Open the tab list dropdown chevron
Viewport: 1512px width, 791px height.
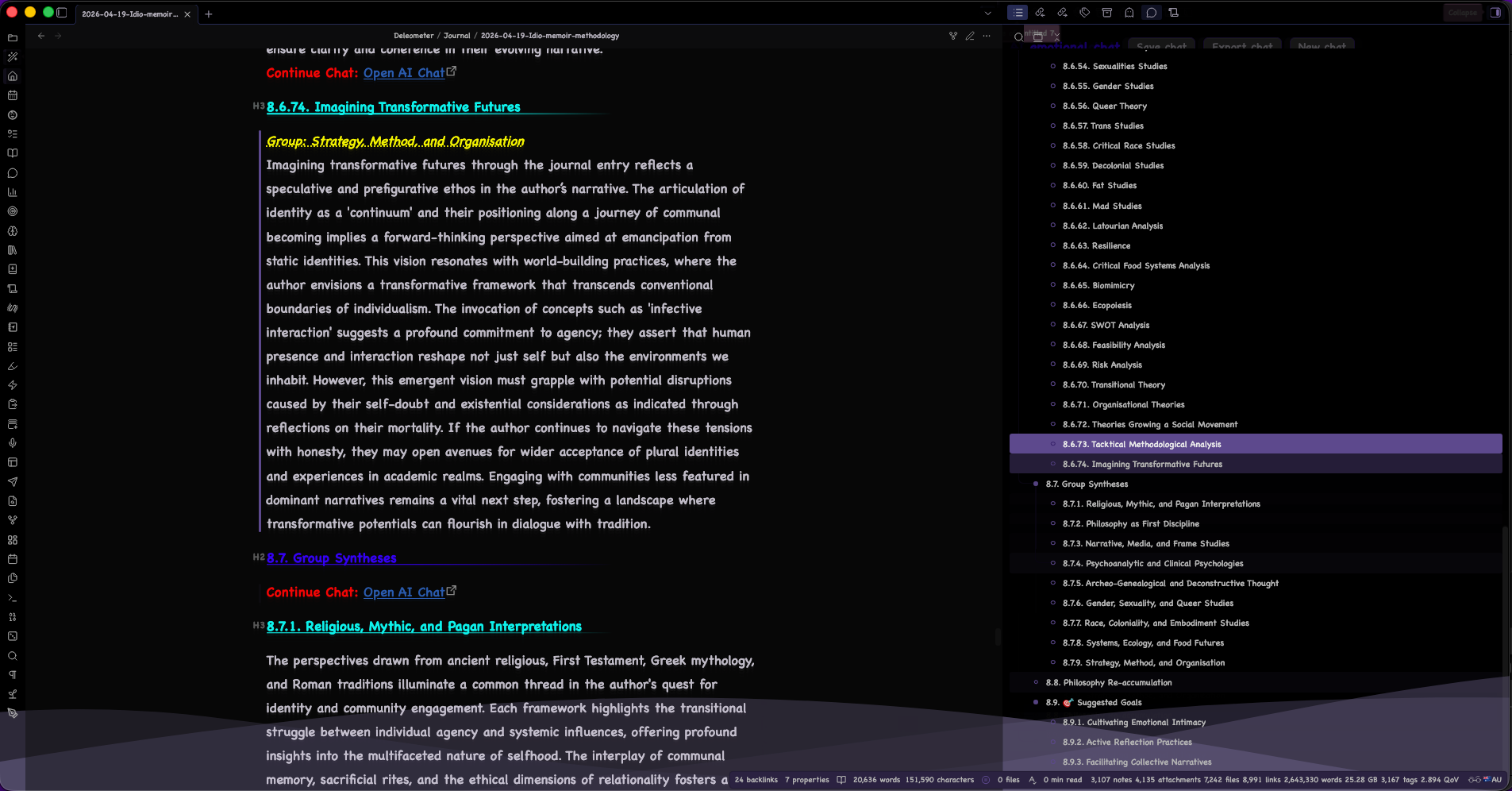tap(987, 14)
